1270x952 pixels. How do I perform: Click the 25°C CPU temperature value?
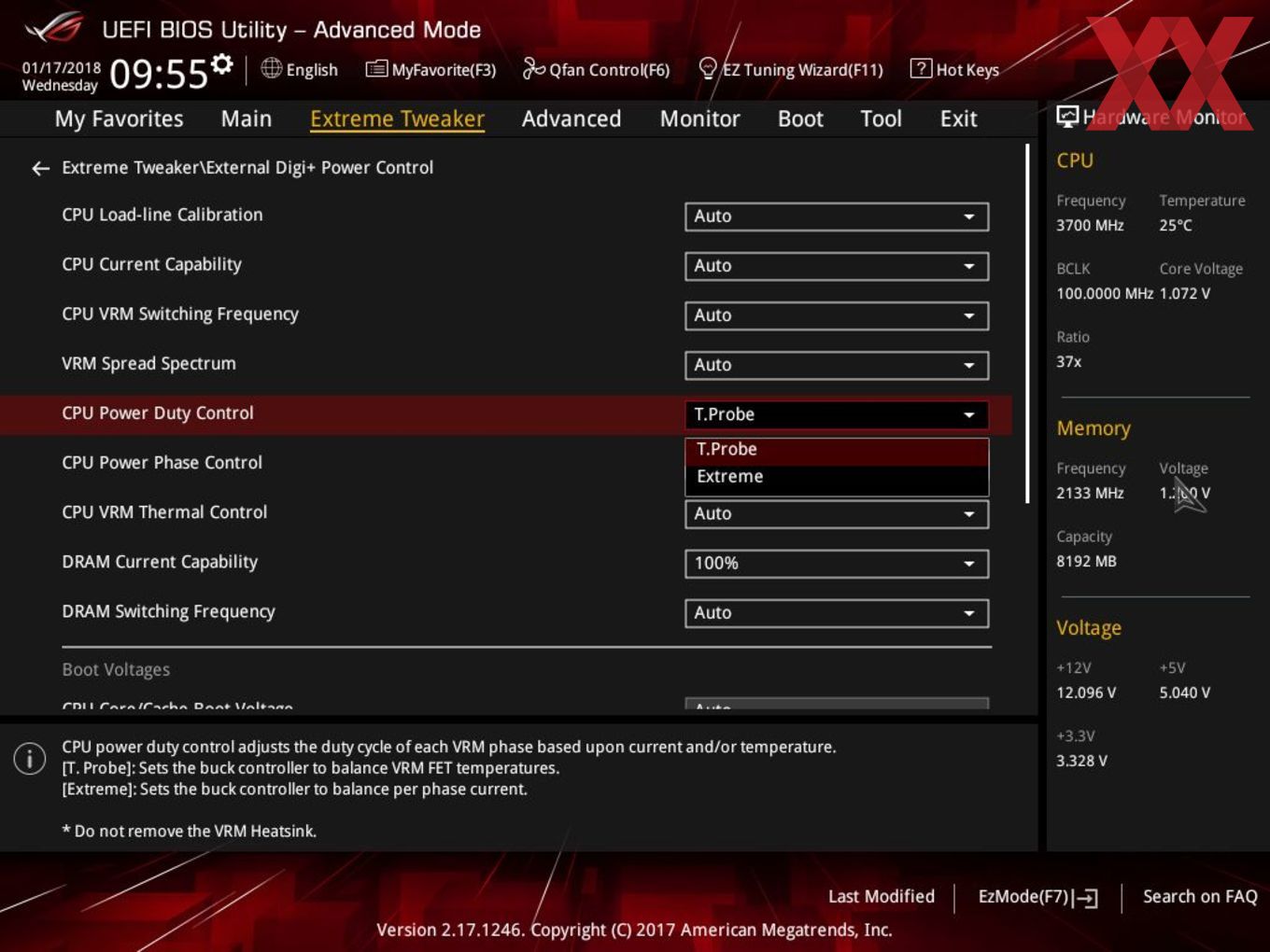[1176, 225]
